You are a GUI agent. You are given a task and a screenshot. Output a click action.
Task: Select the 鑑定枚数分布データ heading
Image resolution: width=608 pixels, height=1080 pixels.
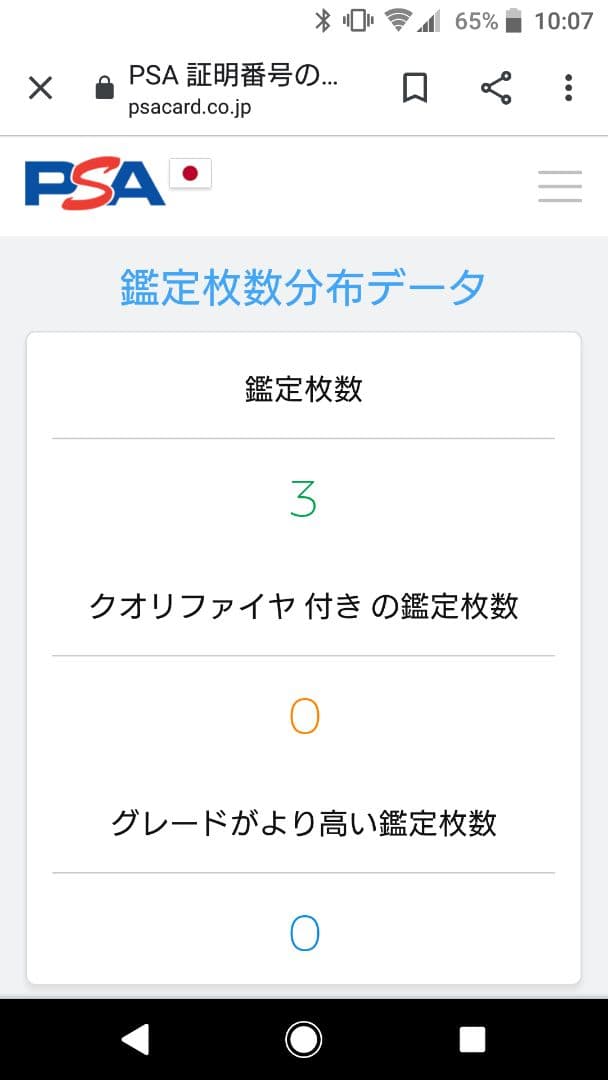point(303,285)
